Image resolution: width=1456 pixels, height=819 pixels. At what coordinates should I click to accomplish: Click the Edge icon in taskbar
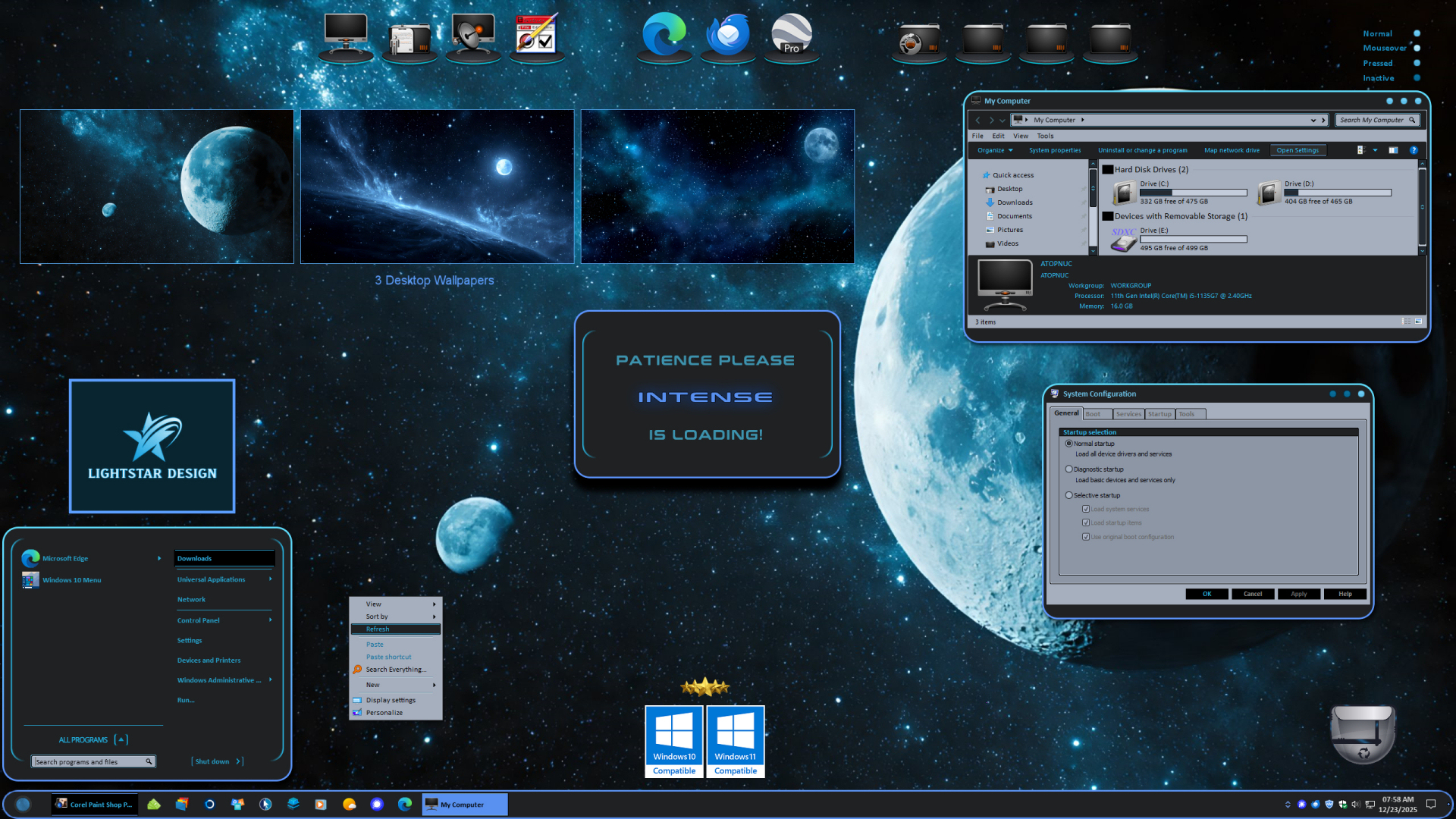click(405, 805)
